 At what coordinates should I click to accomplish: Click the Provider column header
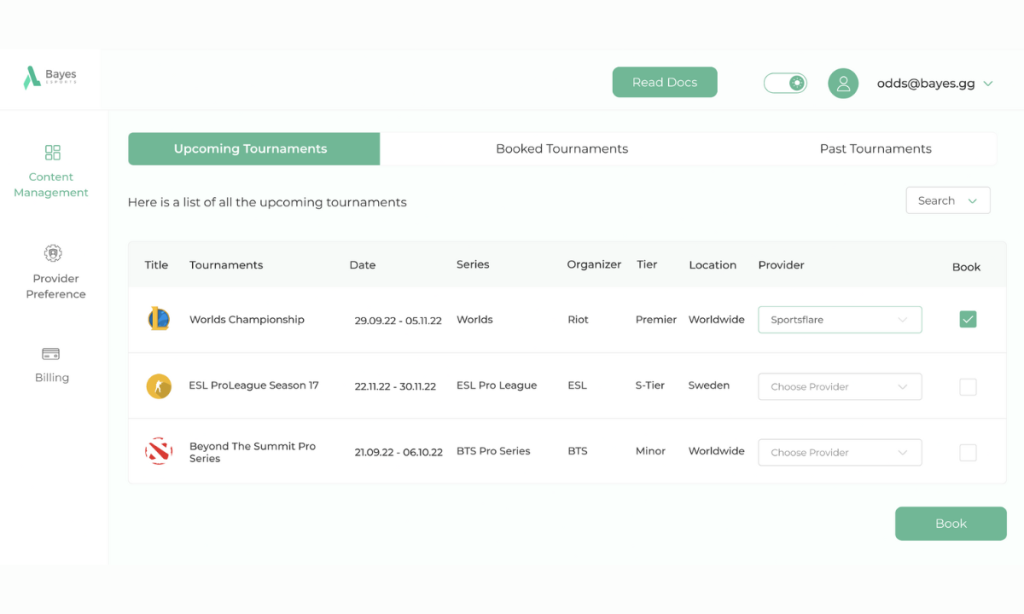pos(781,265)
